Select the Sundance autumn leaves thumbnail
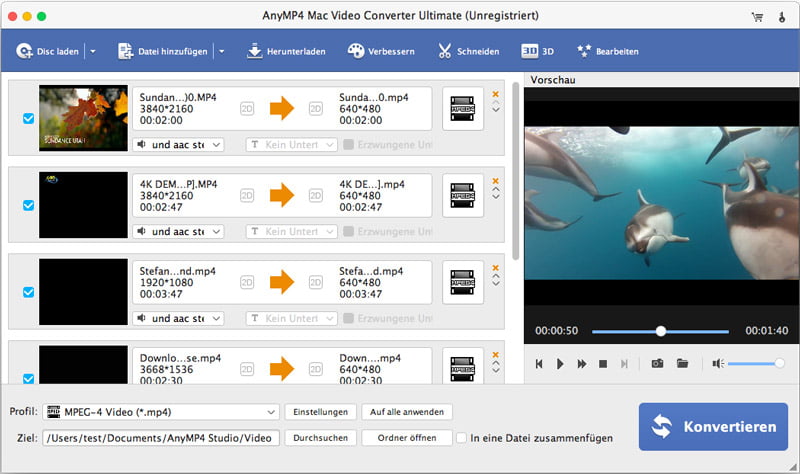Screen dimensions: 800x474 tap(83, 118)
